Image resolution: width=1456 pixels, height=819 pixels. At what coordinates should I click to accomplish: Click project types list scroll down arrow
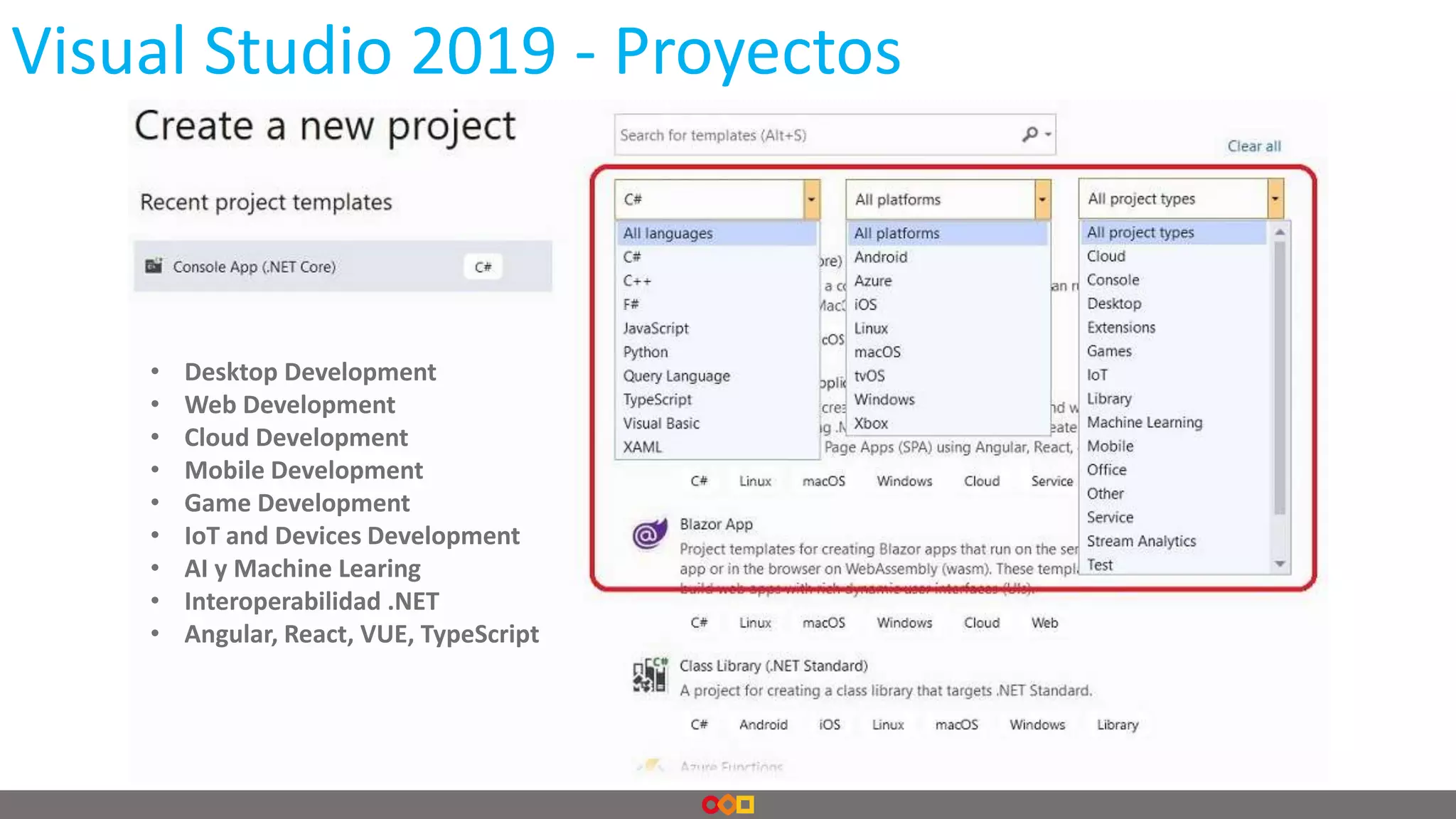point(1280,564)
